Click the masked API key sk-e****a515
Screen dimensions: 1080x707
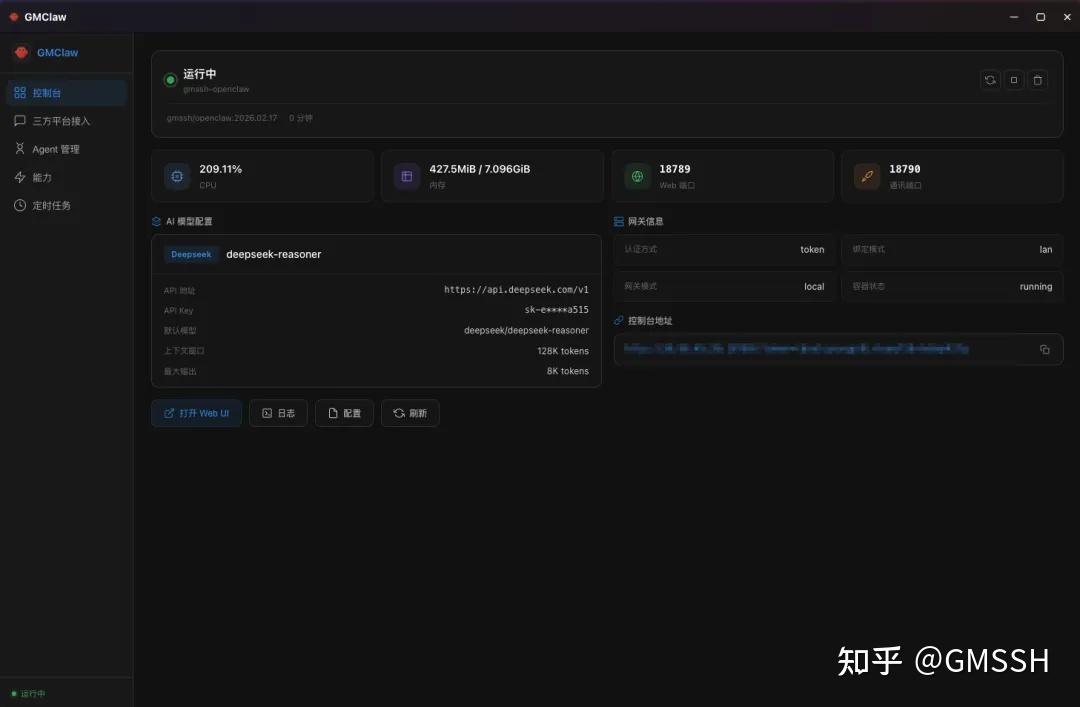click(x=557, y=310)
